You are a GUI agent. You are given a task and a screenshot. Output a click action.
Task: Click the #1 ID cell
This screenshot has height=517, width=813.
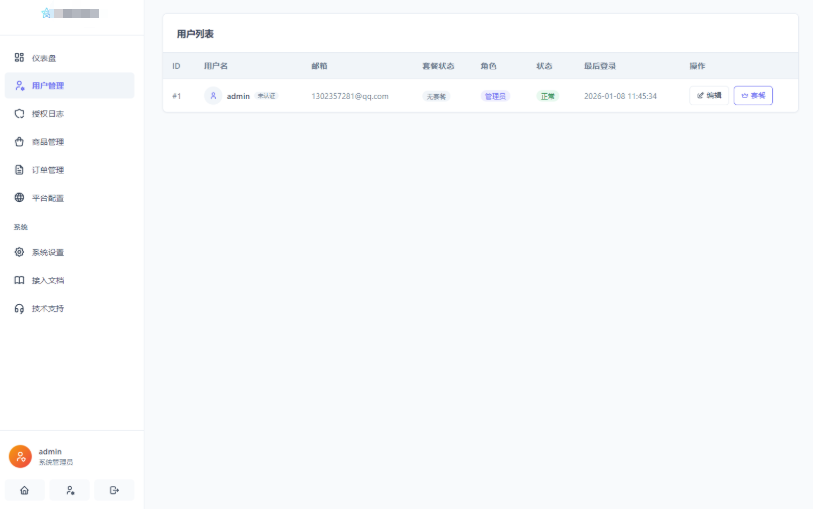pyautogui.click(x=177, y=96)
